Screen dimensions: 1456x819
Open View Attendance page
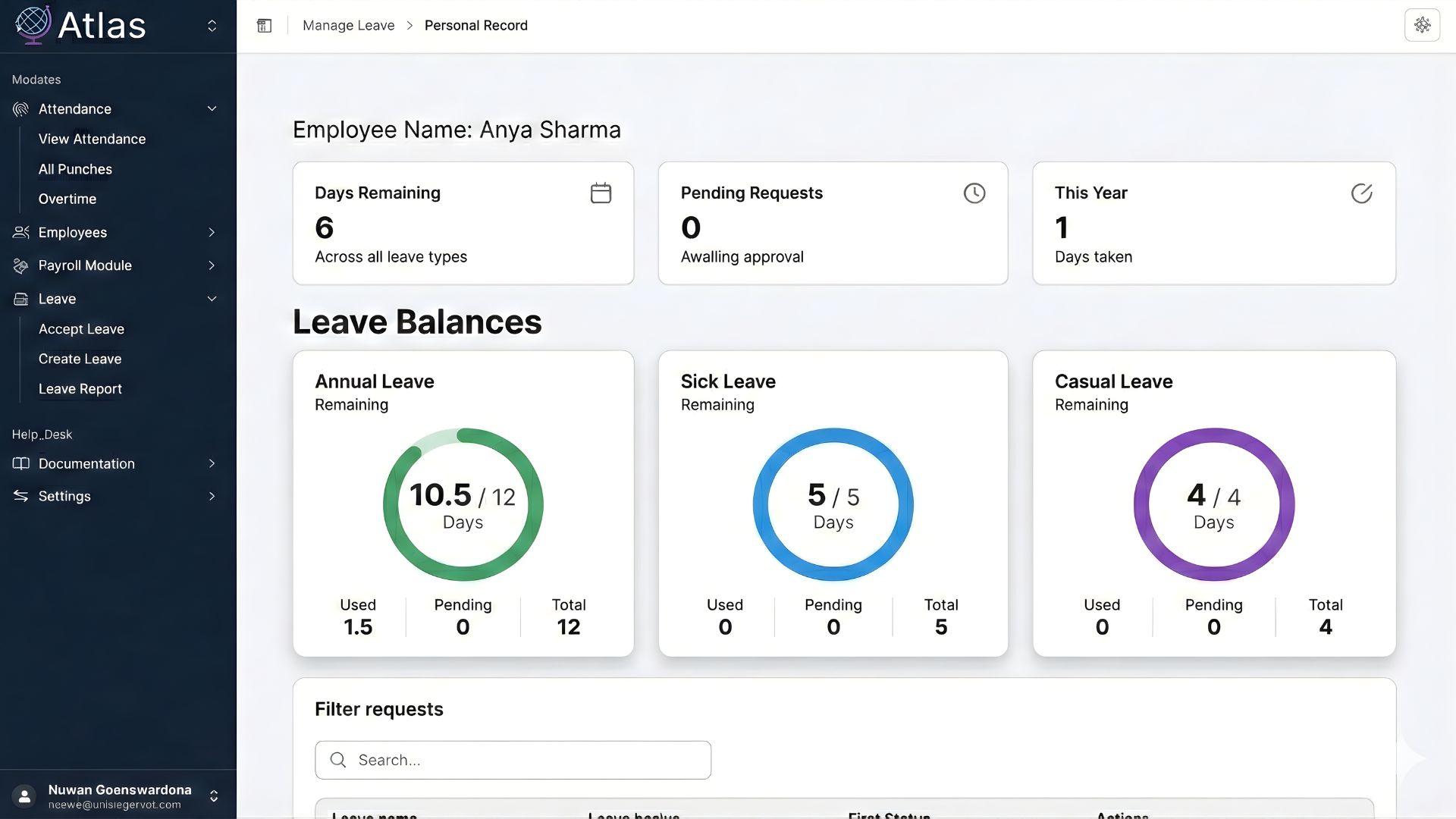coord(92,139)
